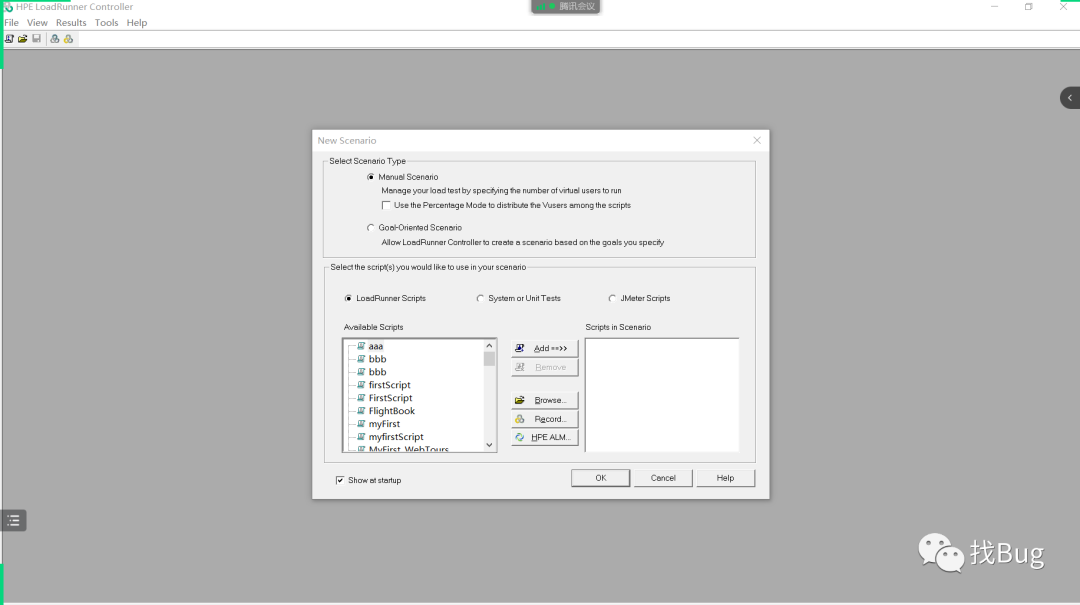Screen dimensions: 1080x605
Task: Click the New Scenario toolbar icon
Action: click(x=9, y=39)
